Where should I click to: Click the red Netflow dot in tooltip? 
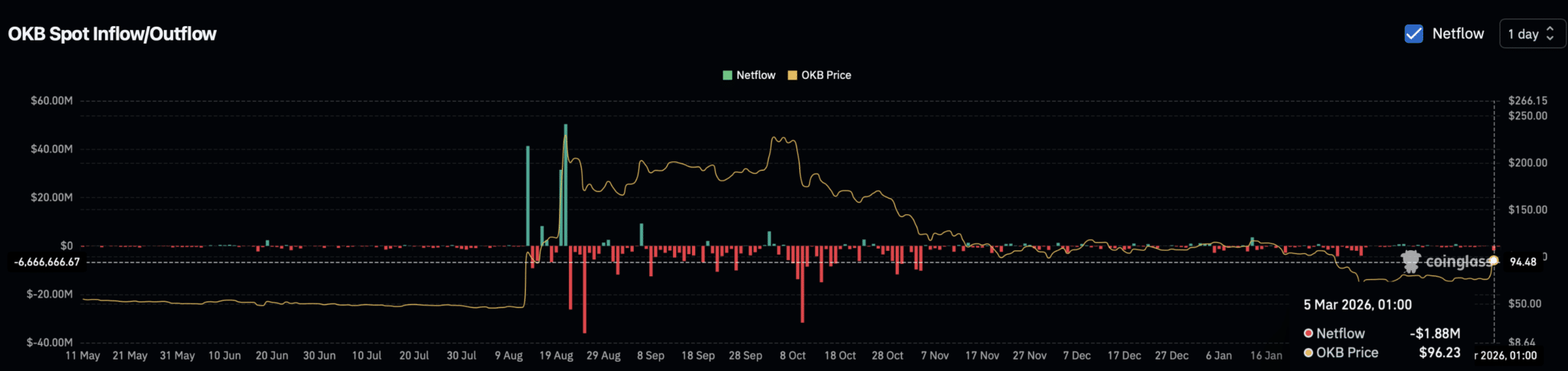click(1308, 334)
